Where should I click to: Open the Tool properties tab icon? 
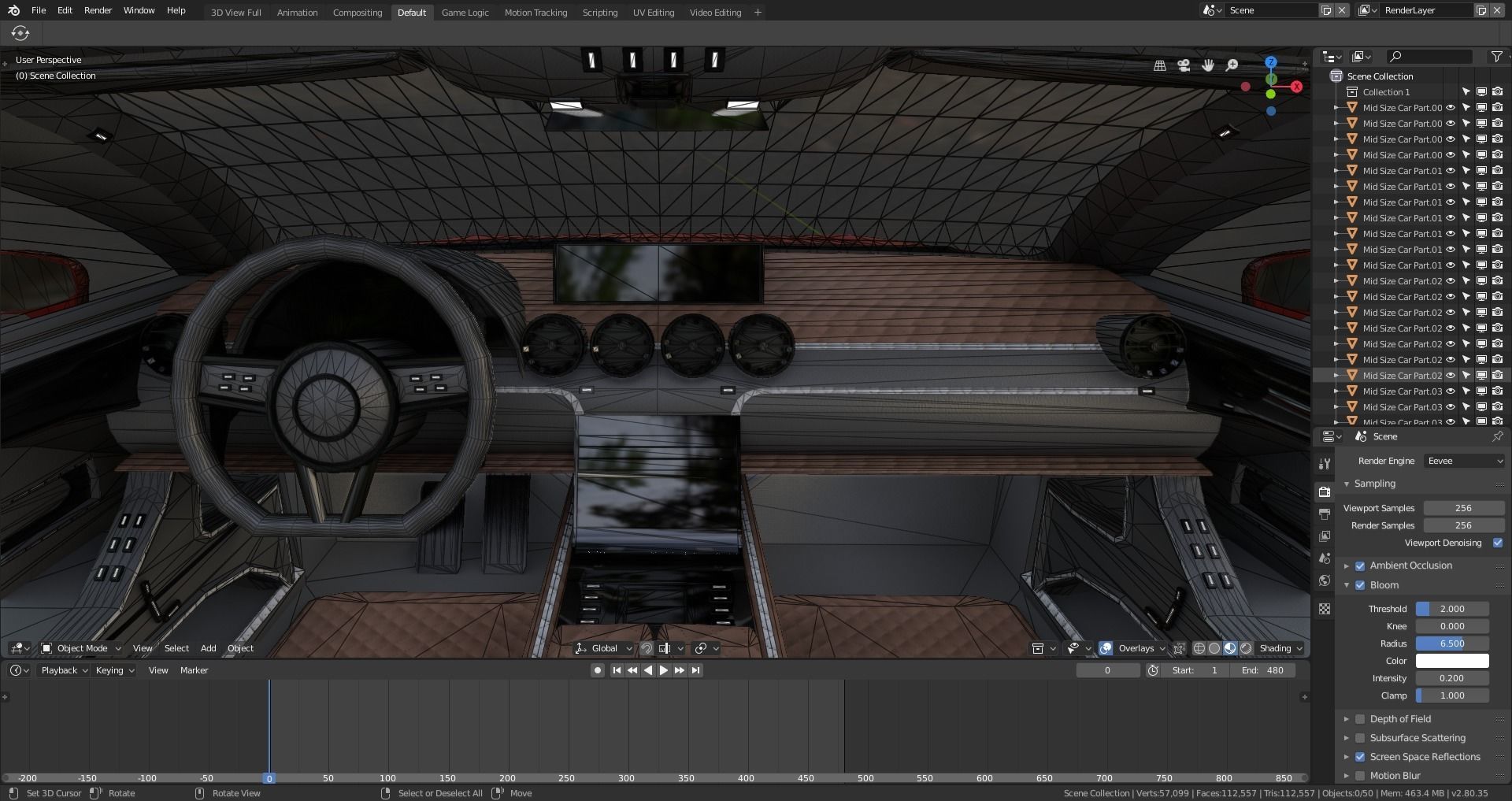click(1325, 464)
